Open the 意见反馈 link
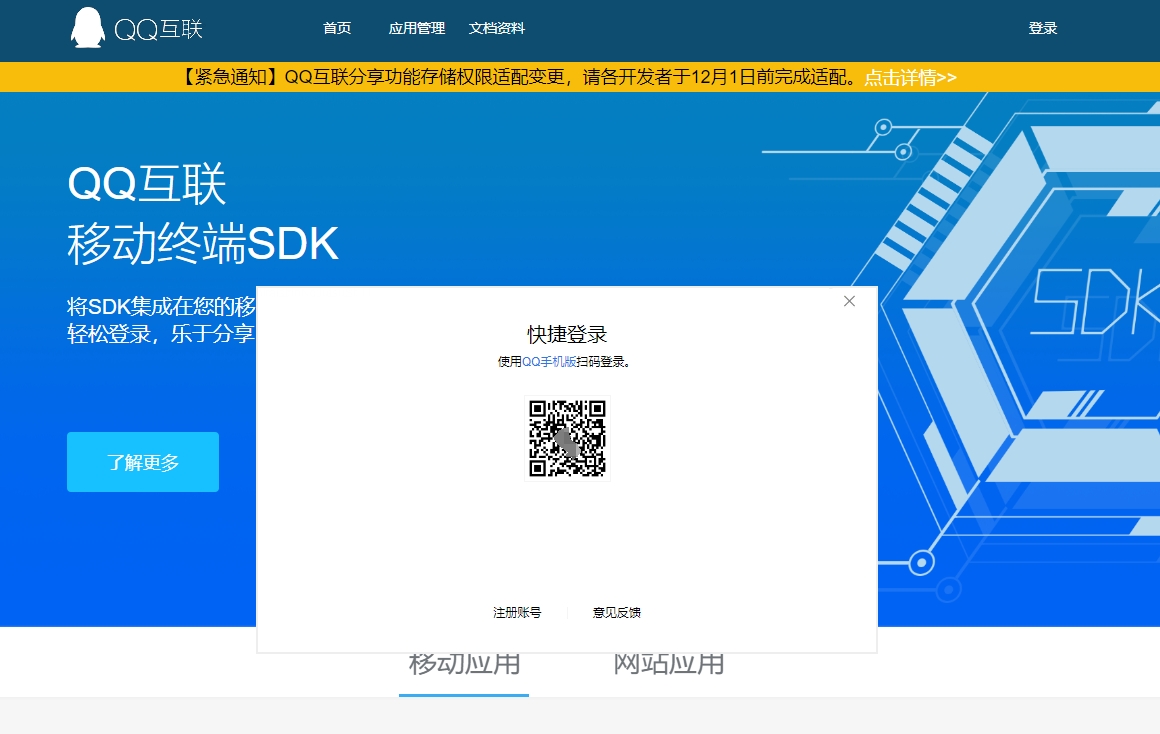This screenshot has height=734, width=1160. pos(616,613)
